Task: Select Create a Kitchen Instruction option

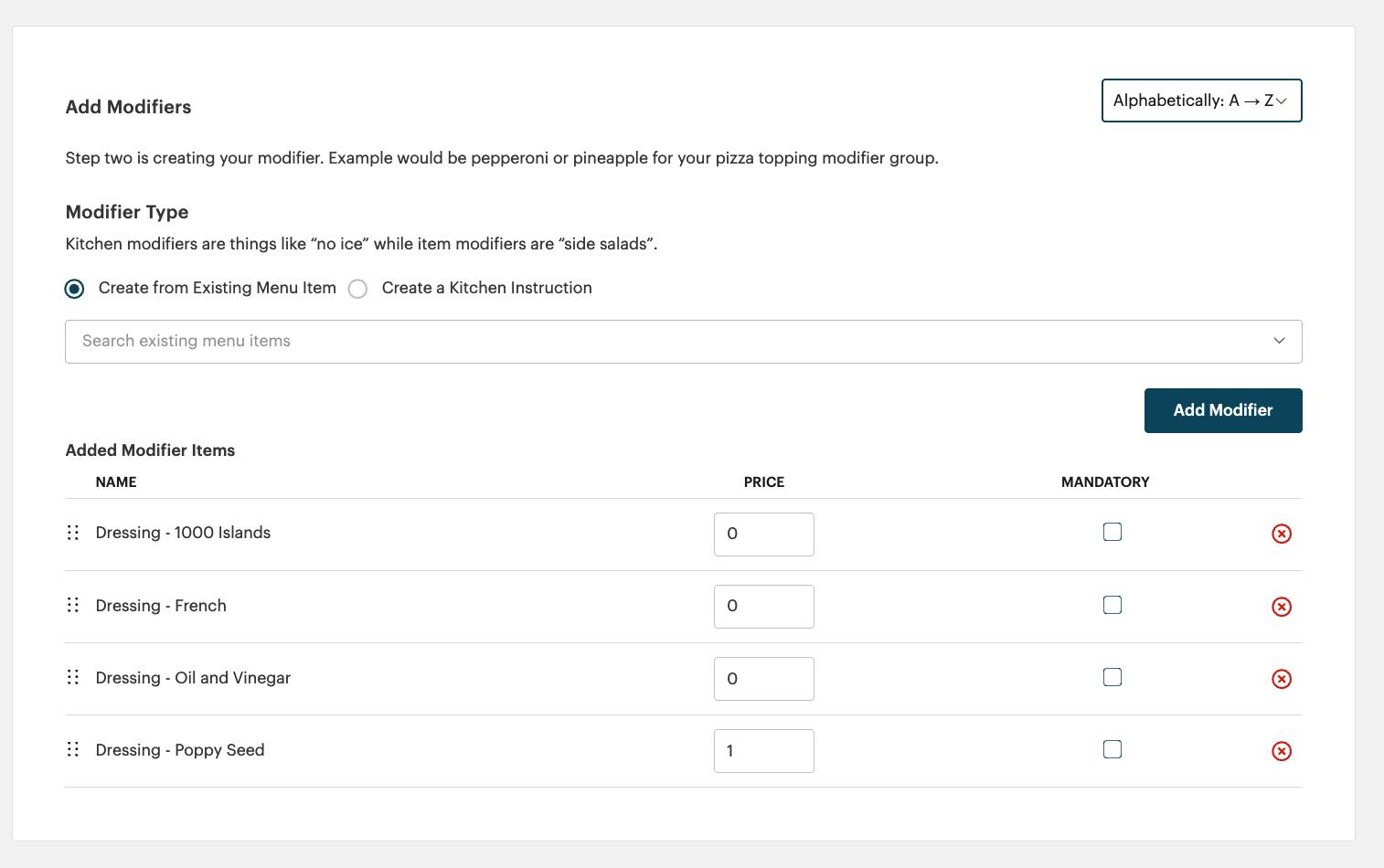Action: [x=358, y=289]
